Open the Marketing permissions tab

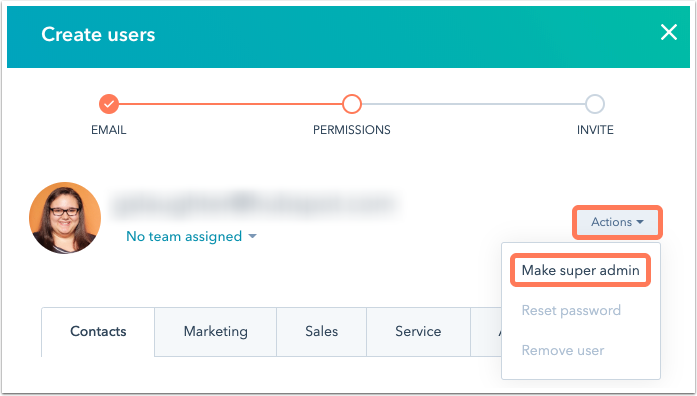216,332
